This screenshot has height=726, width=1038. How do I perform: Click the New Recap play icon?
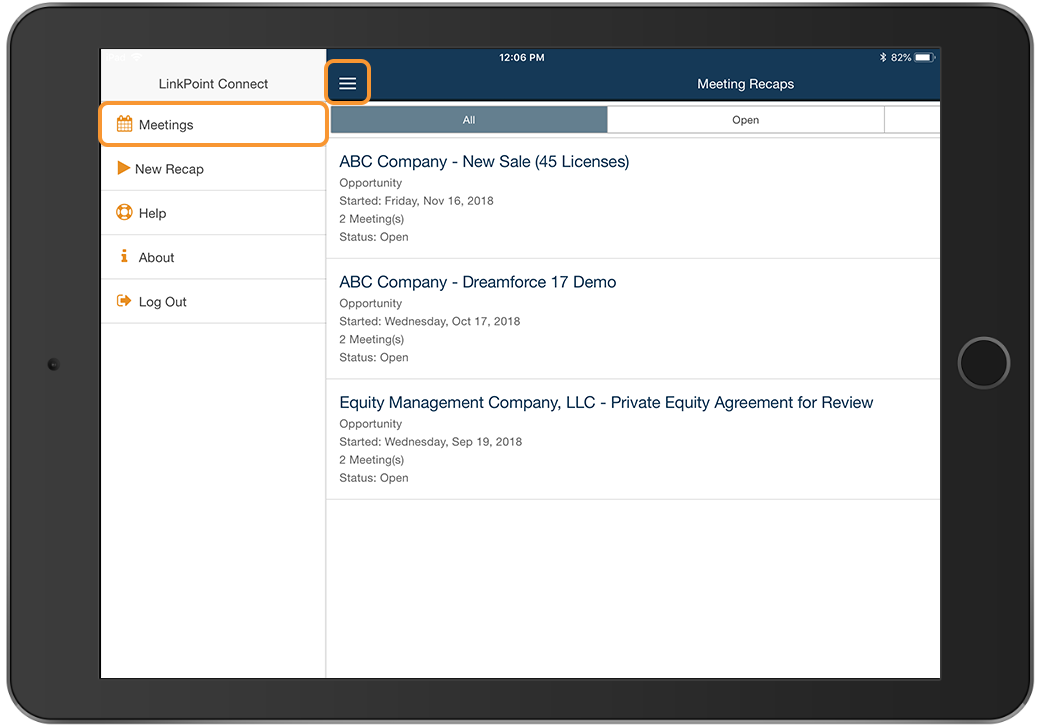point(123,168)
